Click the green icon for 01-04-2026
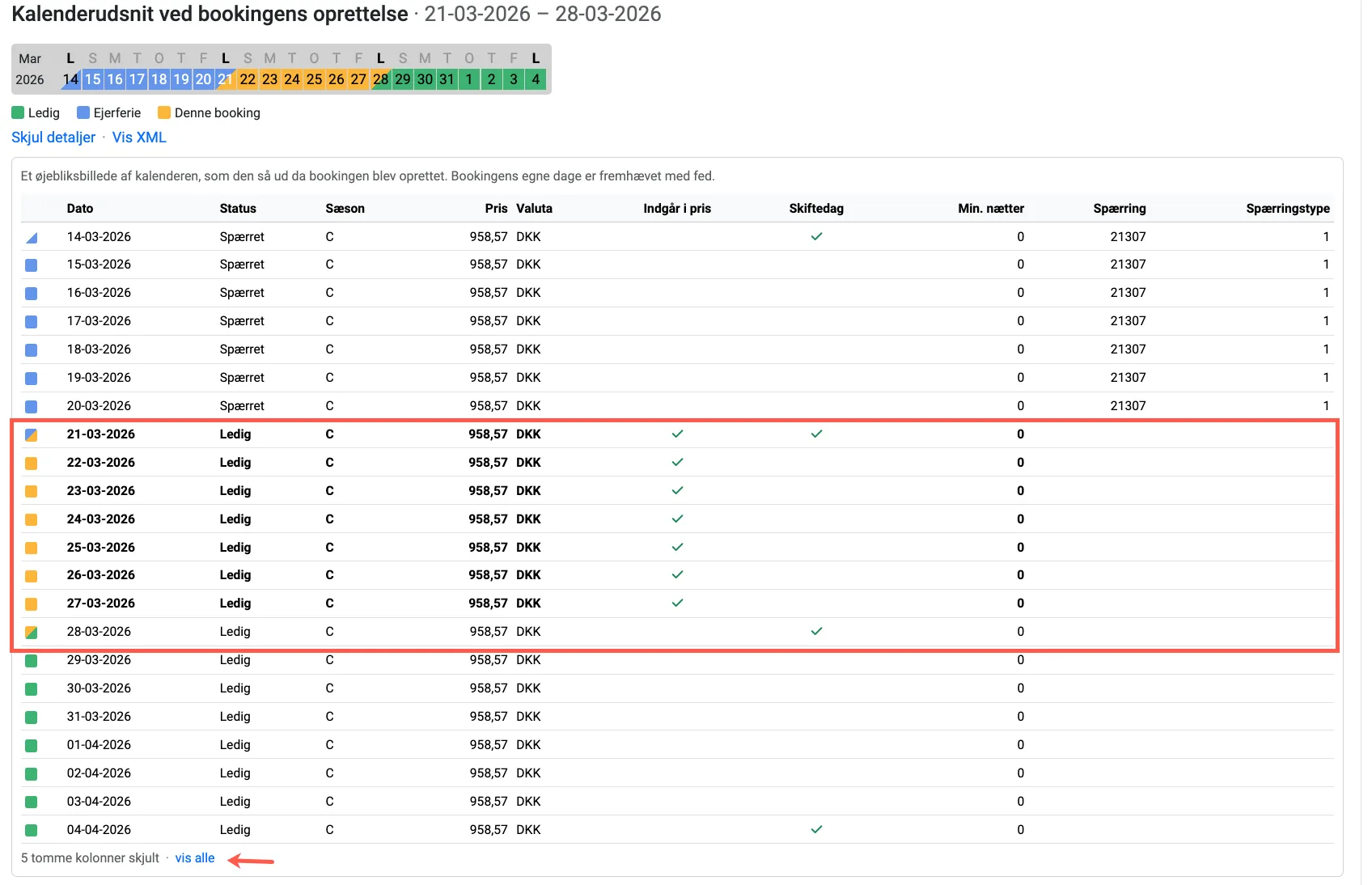This screenshot has height=885, width=1372. click(32, 746)
